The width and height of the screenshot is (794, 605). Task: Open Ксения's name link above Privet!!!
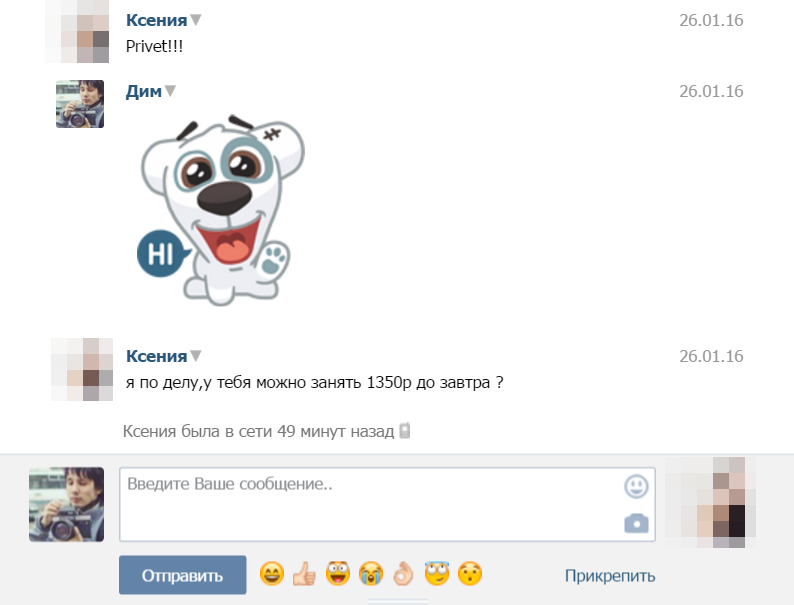click(156, 20)
